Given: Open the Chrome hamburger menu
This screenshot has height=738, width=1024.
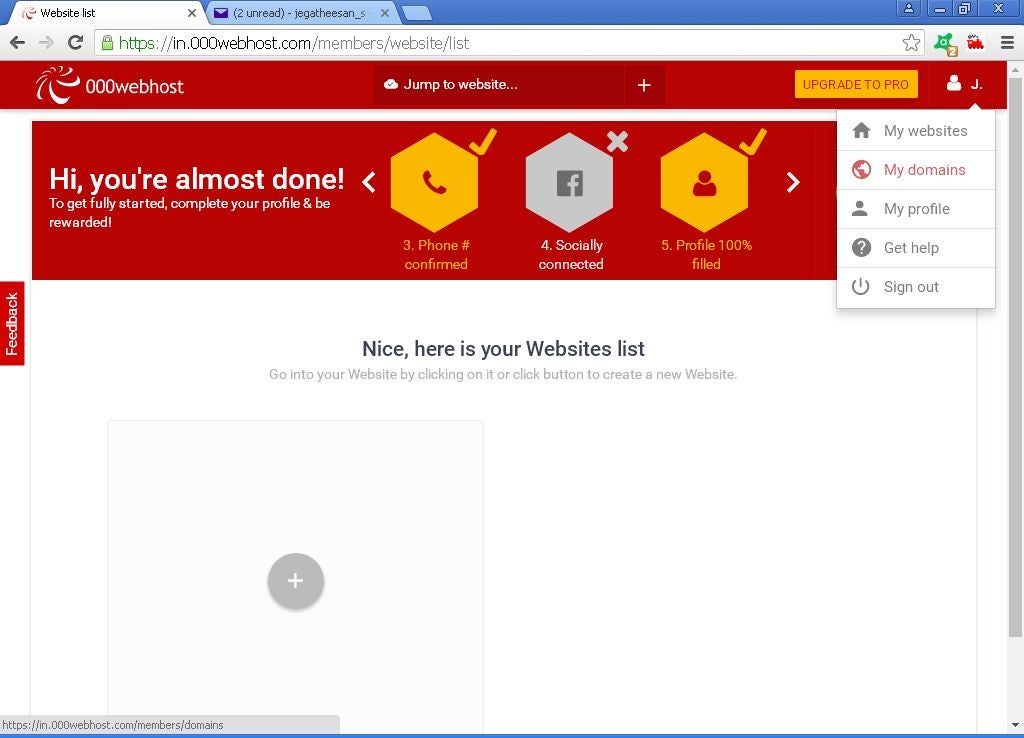Looking at the screenshot, I should [x=1006, y=42].
